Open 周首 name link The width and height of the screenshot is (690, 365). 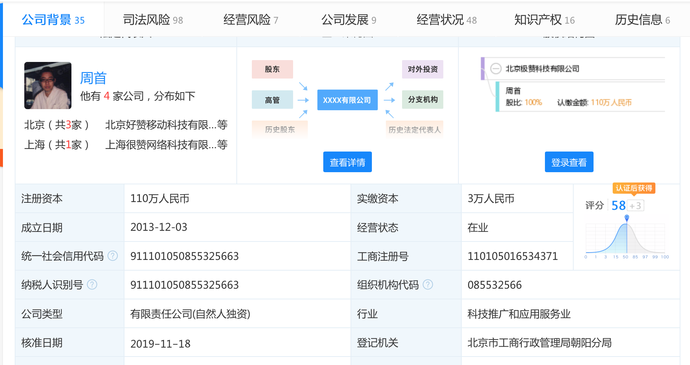[93, 78]
